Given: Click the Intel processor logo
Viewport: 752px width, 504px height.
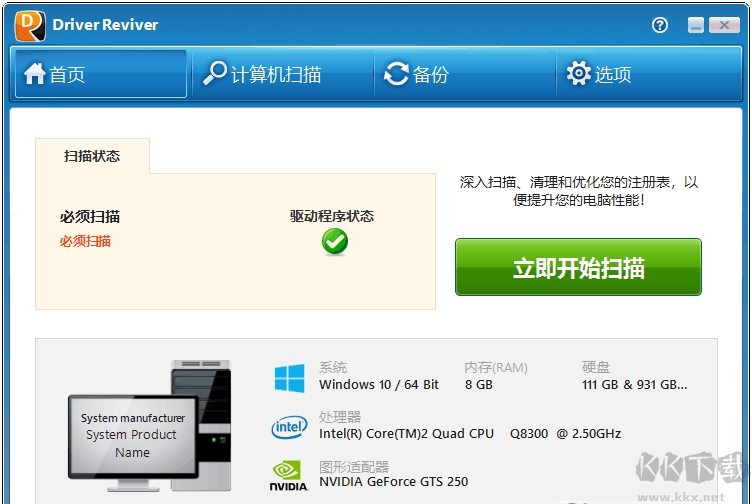Looking at the screenshot, I should tap(289, 427).
